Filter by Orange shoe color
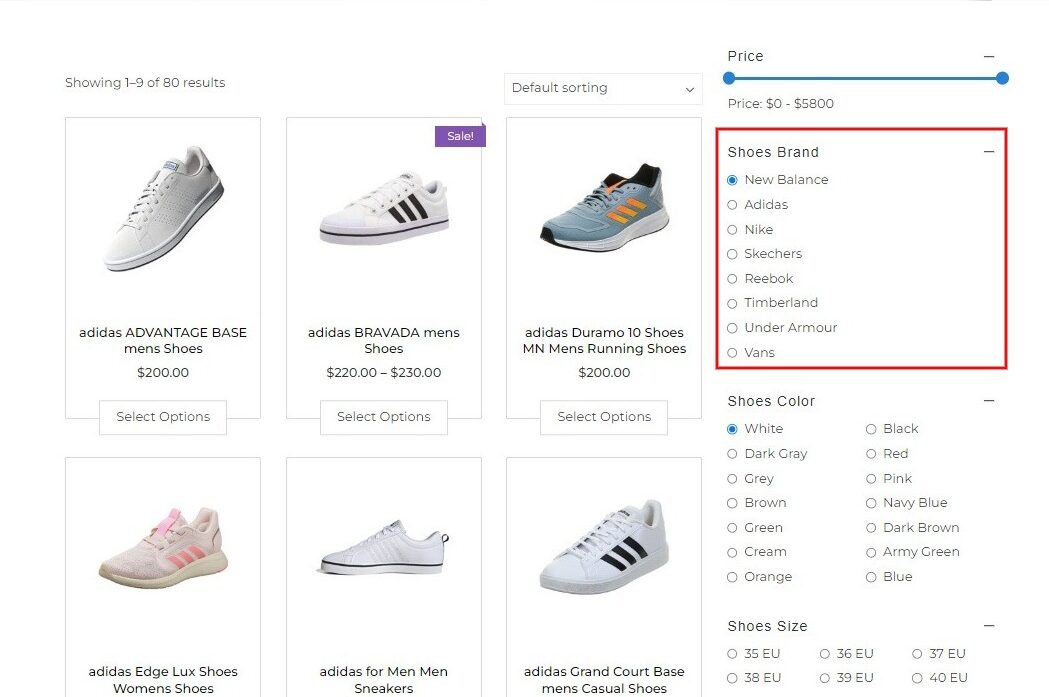Image resolution: width=1049 pixels, height=697 pixels. pos(732,577)
